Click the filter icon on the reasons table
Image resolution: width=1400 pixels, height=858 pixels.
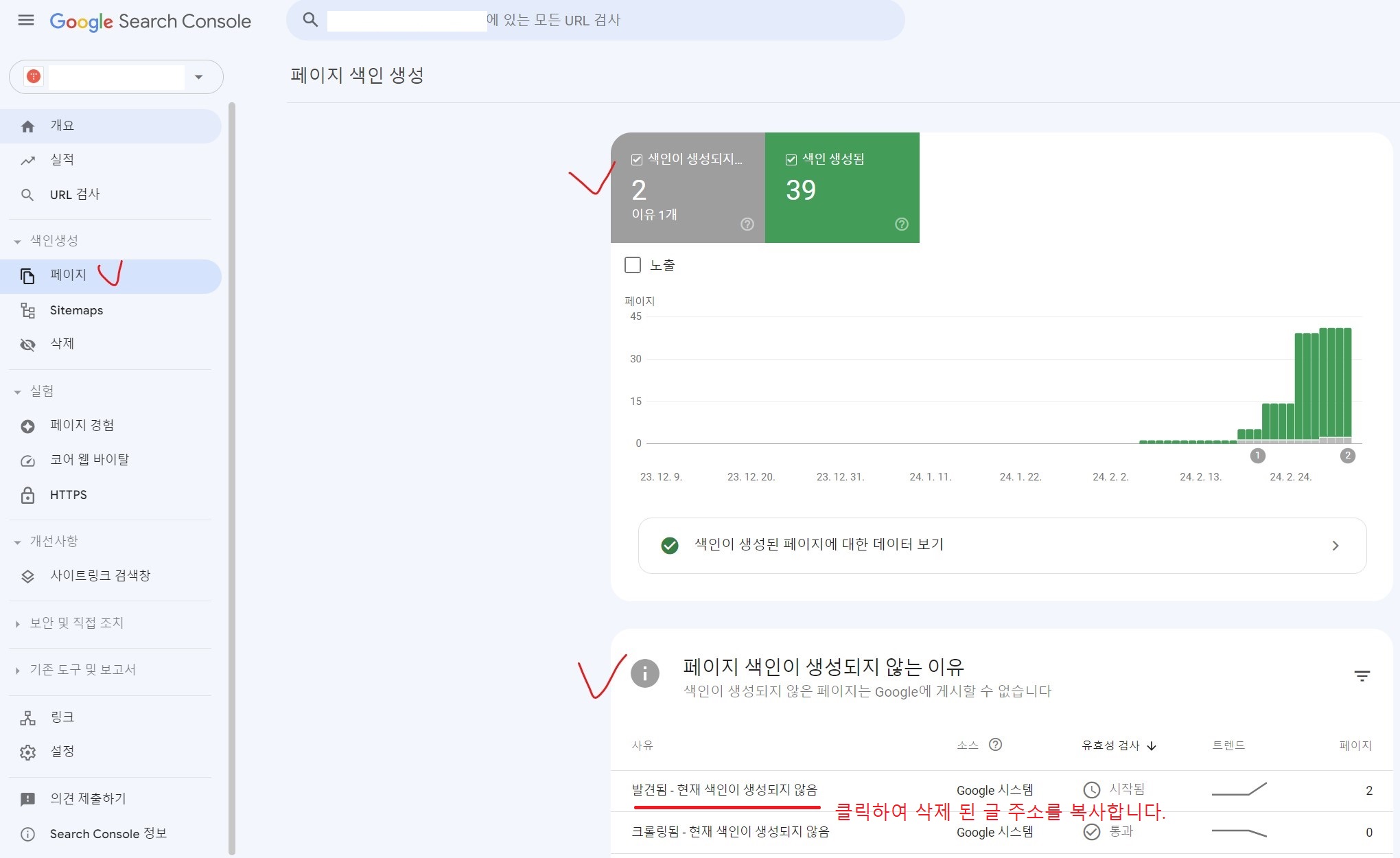pyautogui.click(x=1361, y=675)
